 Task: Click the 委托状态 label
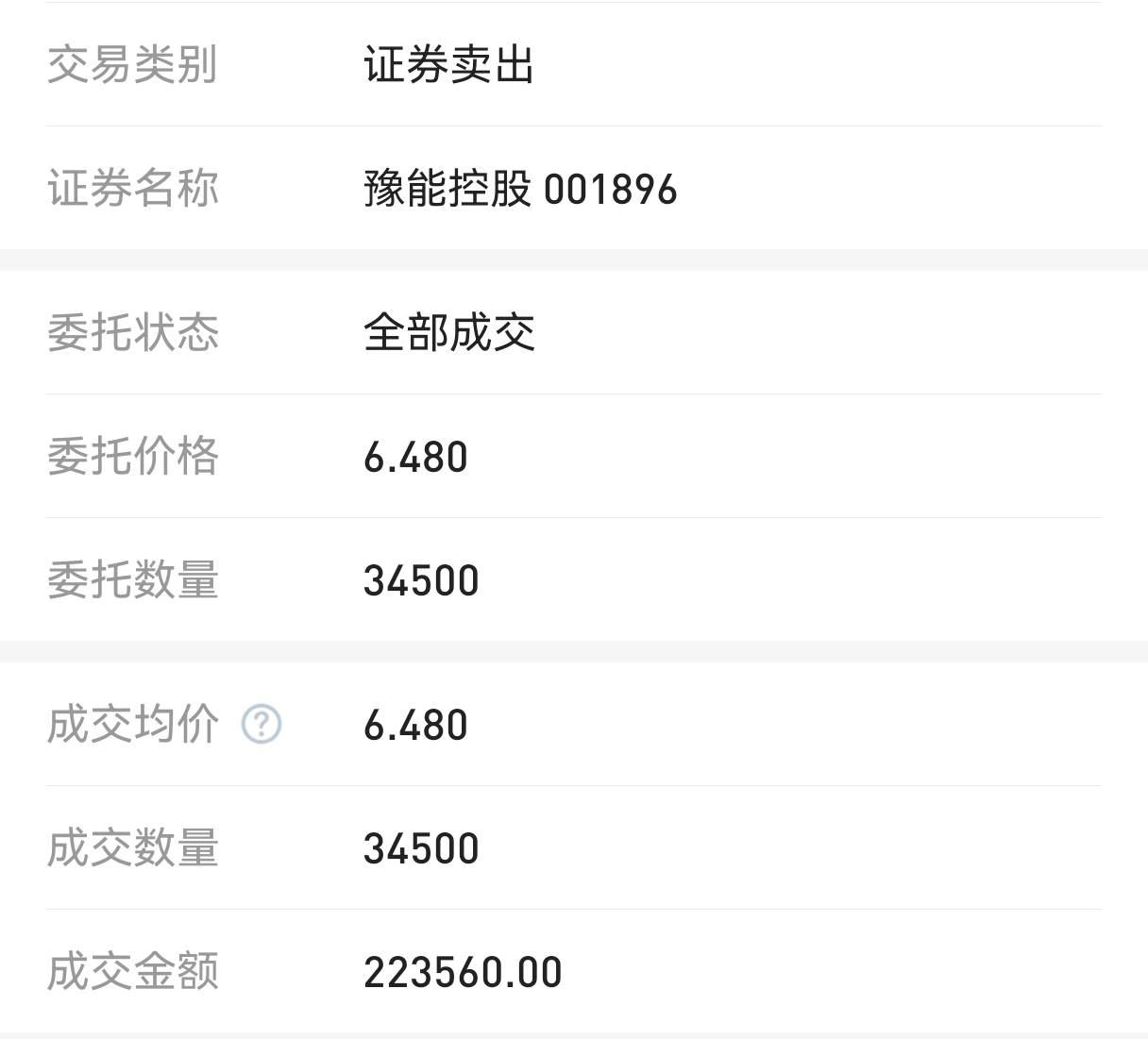132,333
